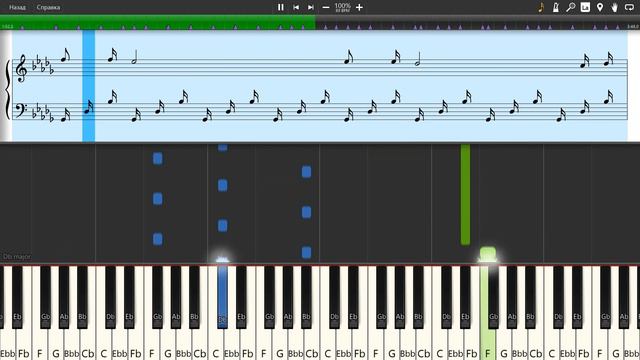Click the blue playhead cursor in the sheet music
Image resolution: width=640 pixels, height=360 pixels.
(x=89, y=86)
